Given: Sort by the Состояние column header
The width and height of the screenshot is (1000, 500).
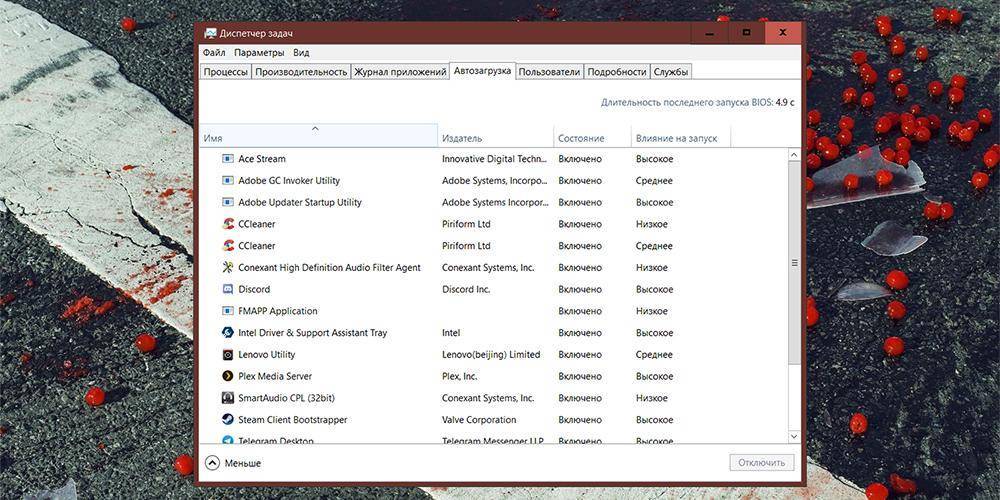Looking at the screenshot, I should coord(581,138).
